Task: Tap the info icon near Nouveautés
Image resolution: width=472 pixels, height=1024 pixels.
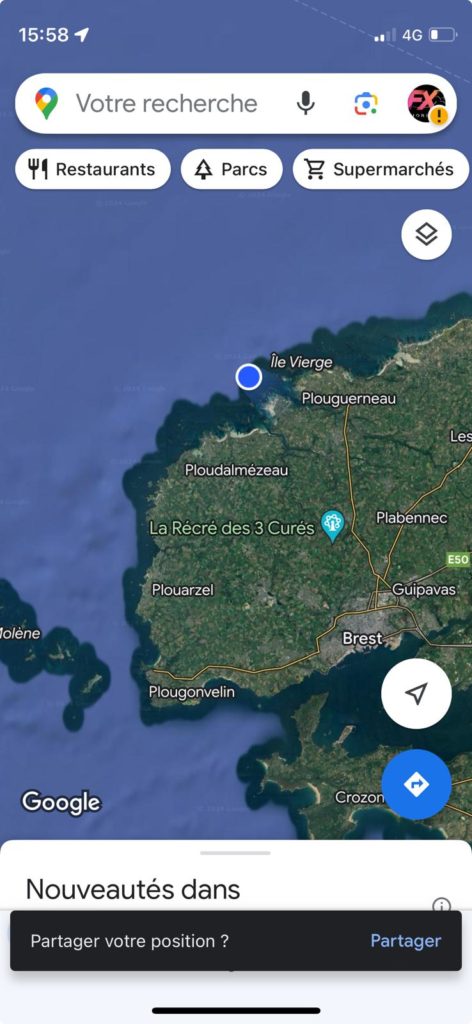Action: pos(441,904)
